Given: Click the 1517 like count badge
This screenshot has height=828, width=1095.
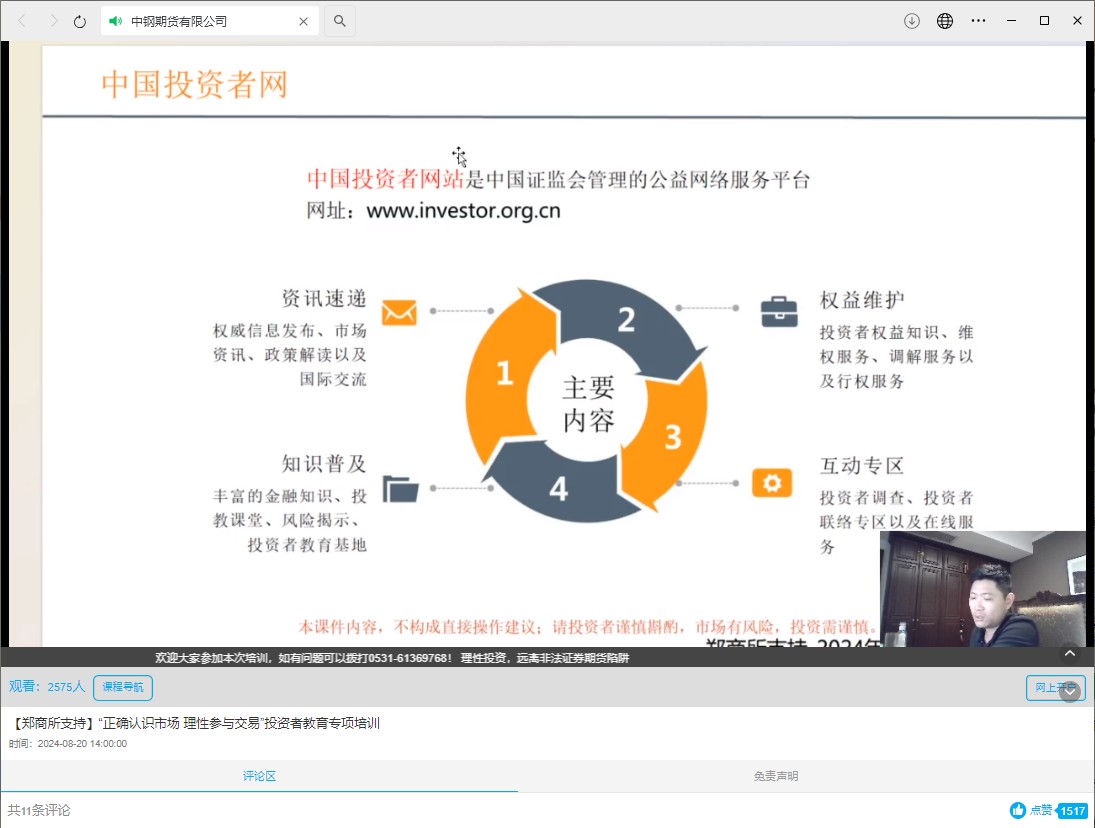Looking at the screenshot, I should pos(1072,811).
